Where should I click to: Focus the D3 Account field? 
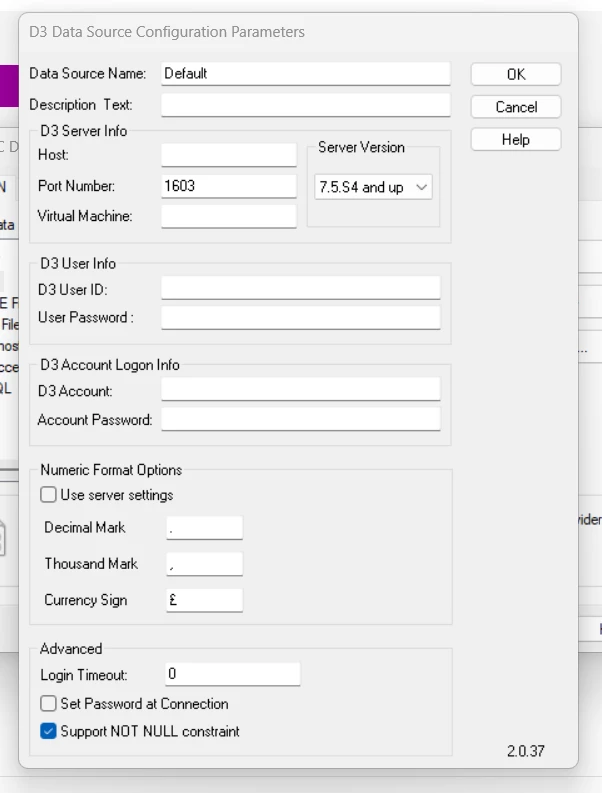300,389
